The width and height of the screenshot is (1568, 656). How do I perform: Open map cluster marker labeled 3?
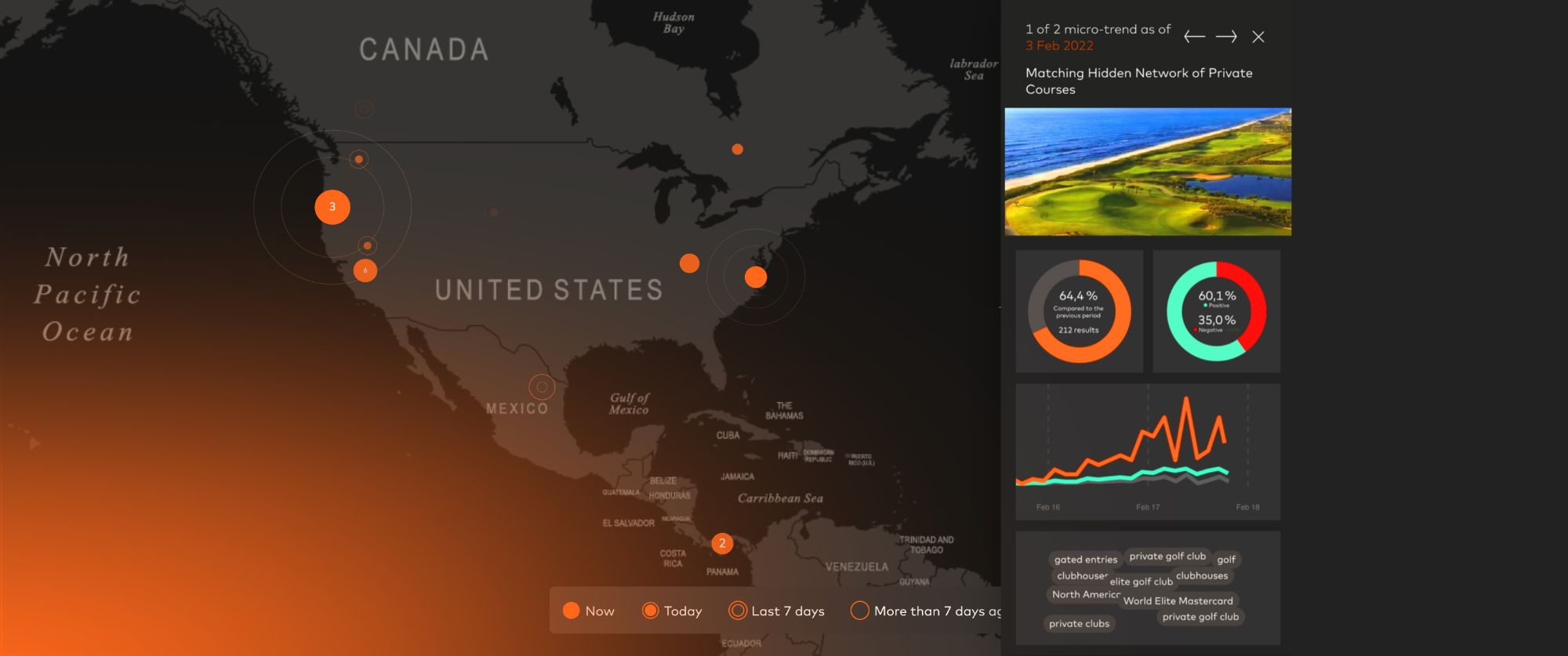tap(332, 207)
